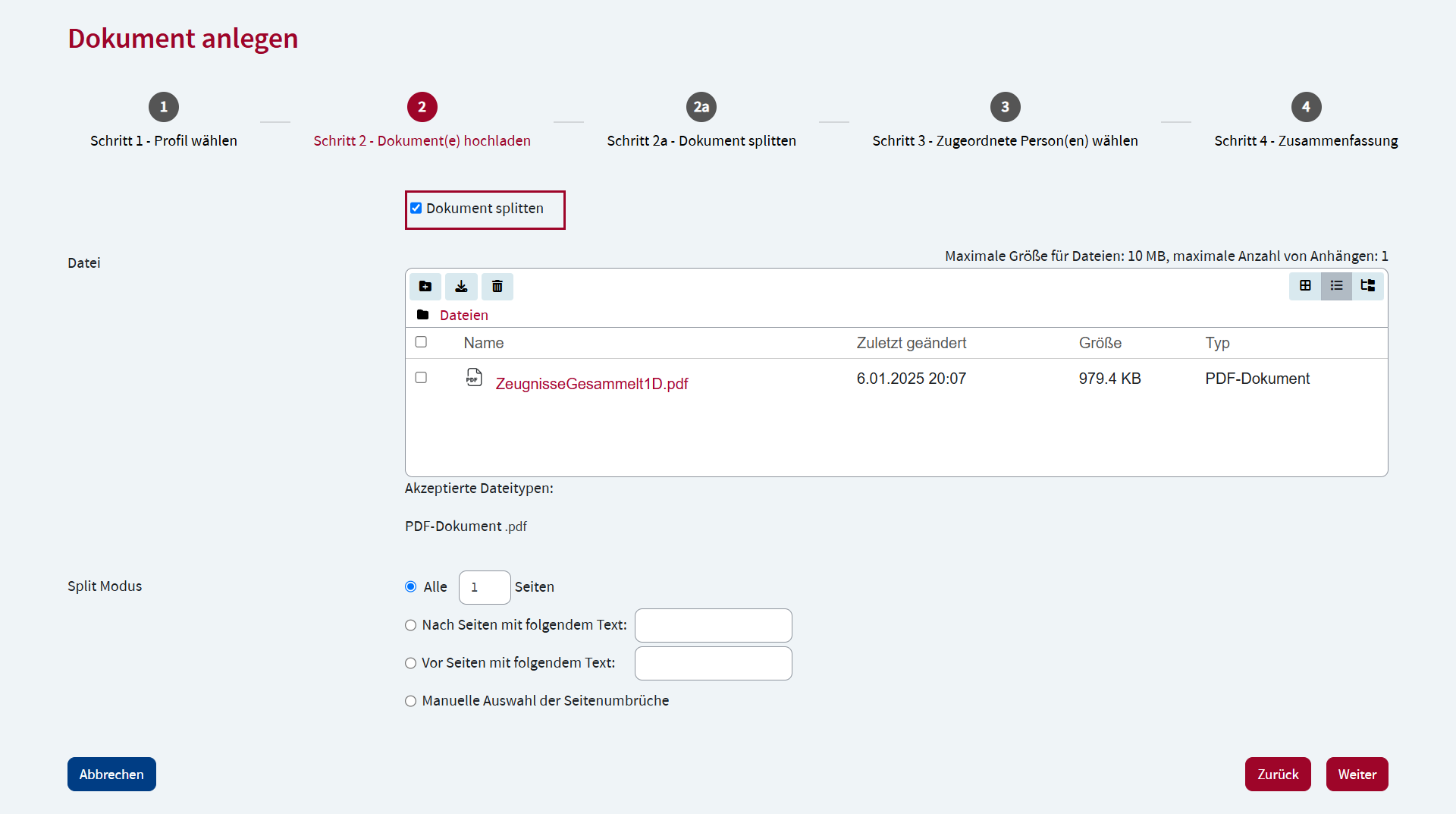
Task: Tick the select-all files checkbox
Action: 421,342
